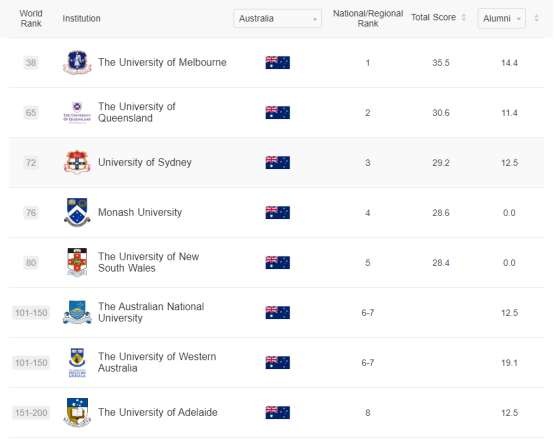Open the Monash University link
Image resolution: width=554 pixels, height=439 pixels.
pyautogui.click(x=140, y=212)
